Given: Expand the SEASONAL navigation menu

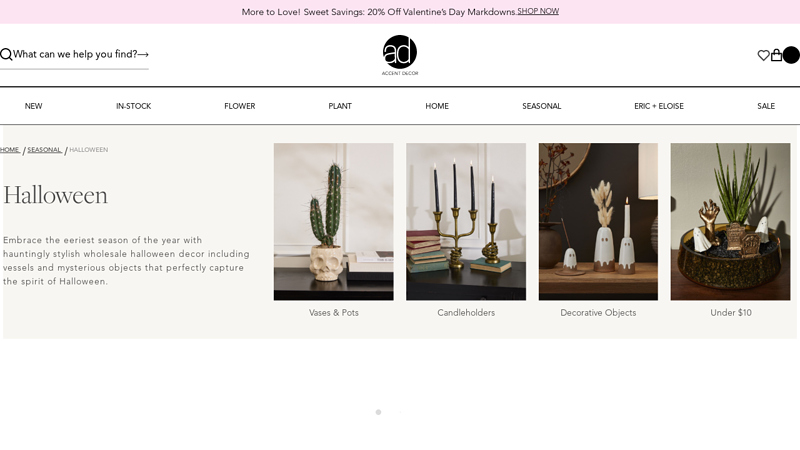Looking at the screenshot, I should (x=542, y=106).
